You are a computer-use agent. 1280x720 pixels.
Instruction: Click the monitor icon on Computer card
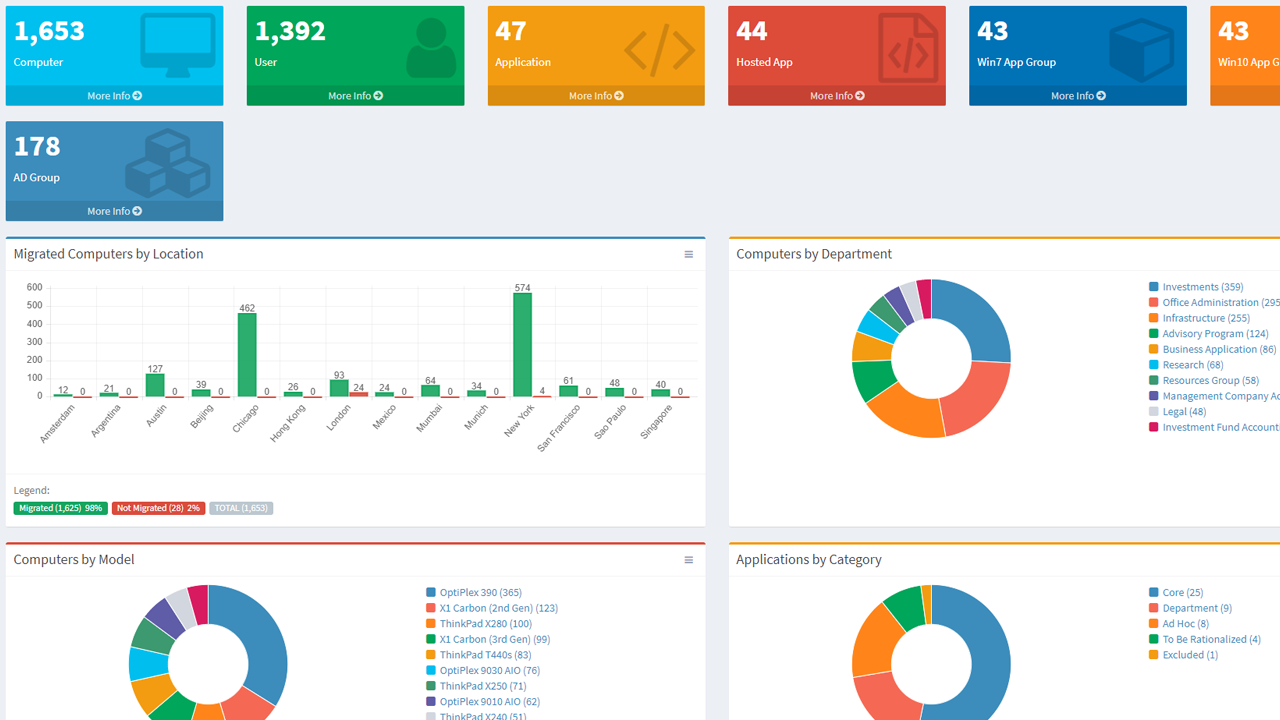pyautogui.click(x=178, y=46)
